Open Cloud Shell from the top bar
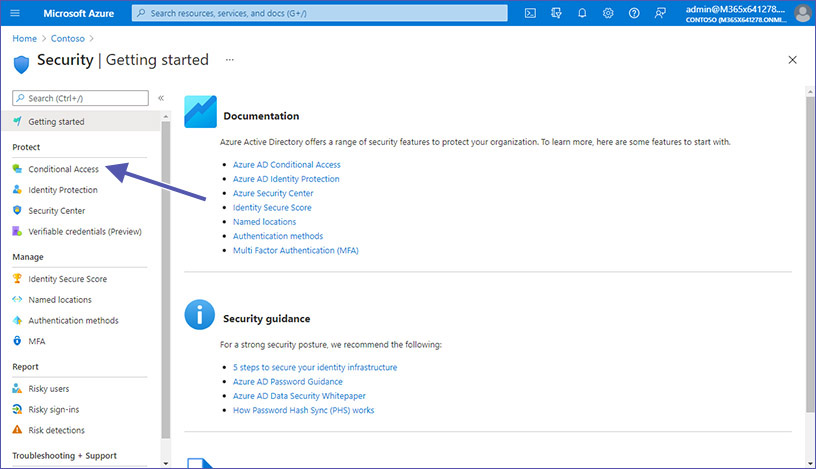The image size is (816, 469). click(x=530, y=13)
